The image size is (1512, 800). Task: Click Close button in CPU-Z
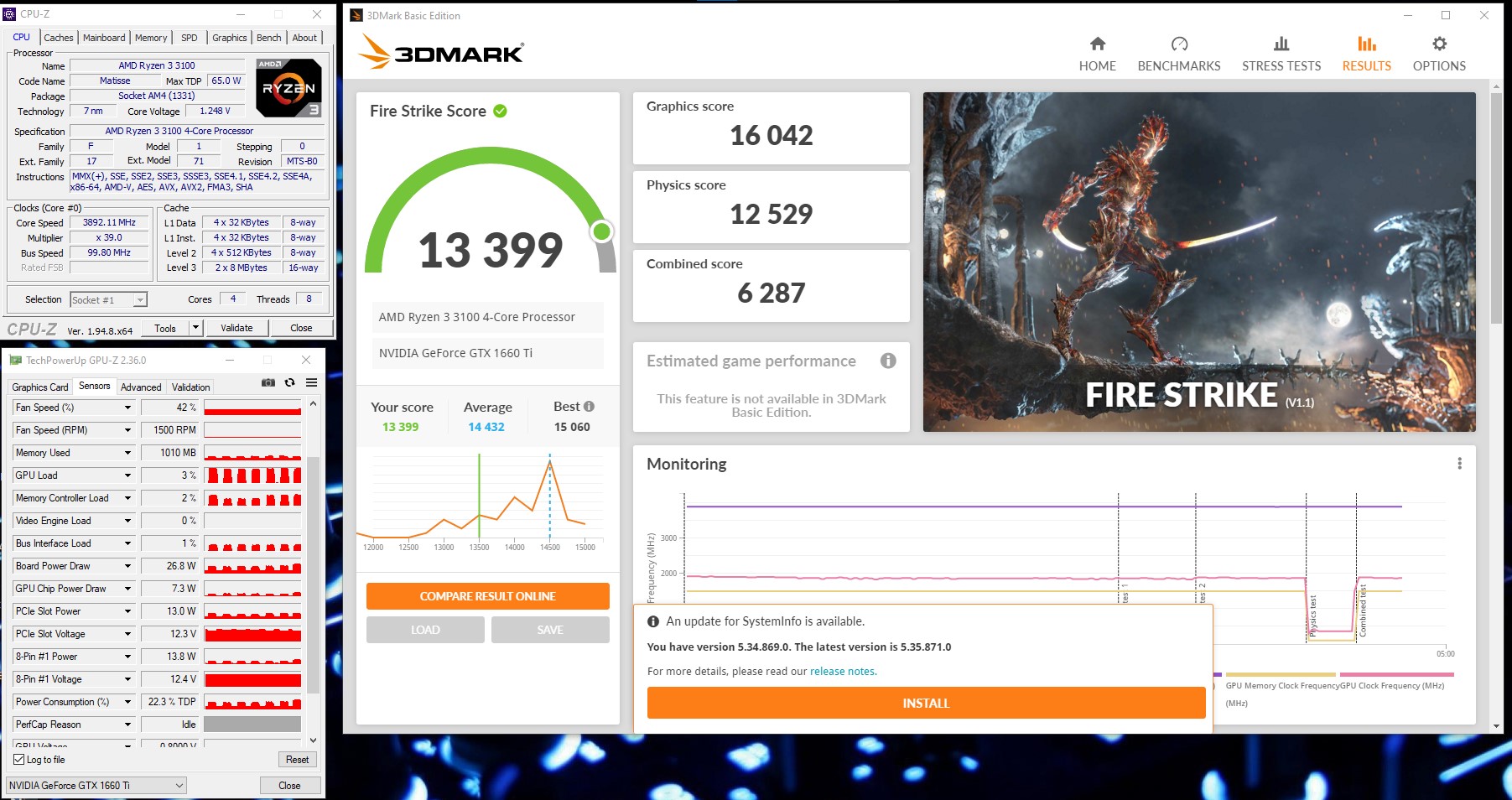coord(301,328)
